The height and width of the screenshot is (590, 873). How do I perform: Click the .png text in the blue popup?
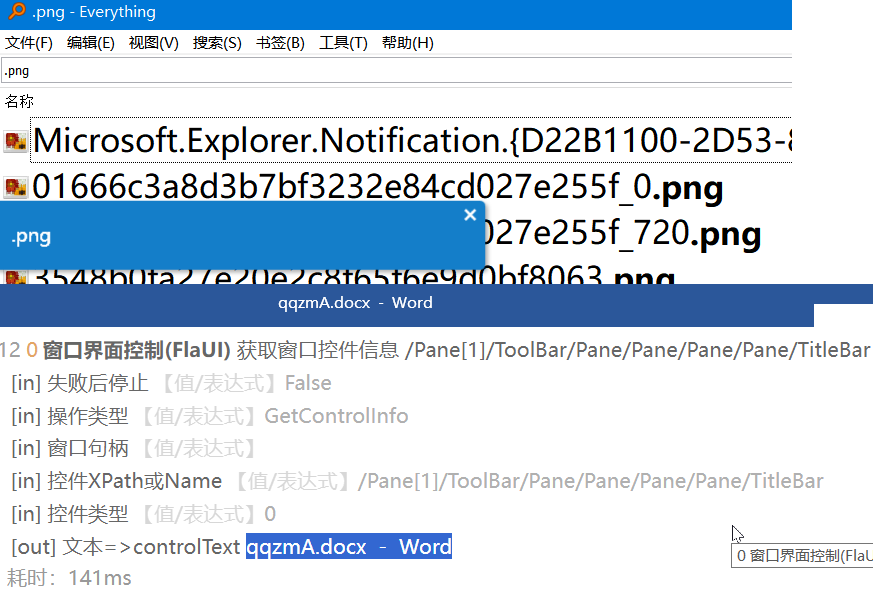[31, 237]
